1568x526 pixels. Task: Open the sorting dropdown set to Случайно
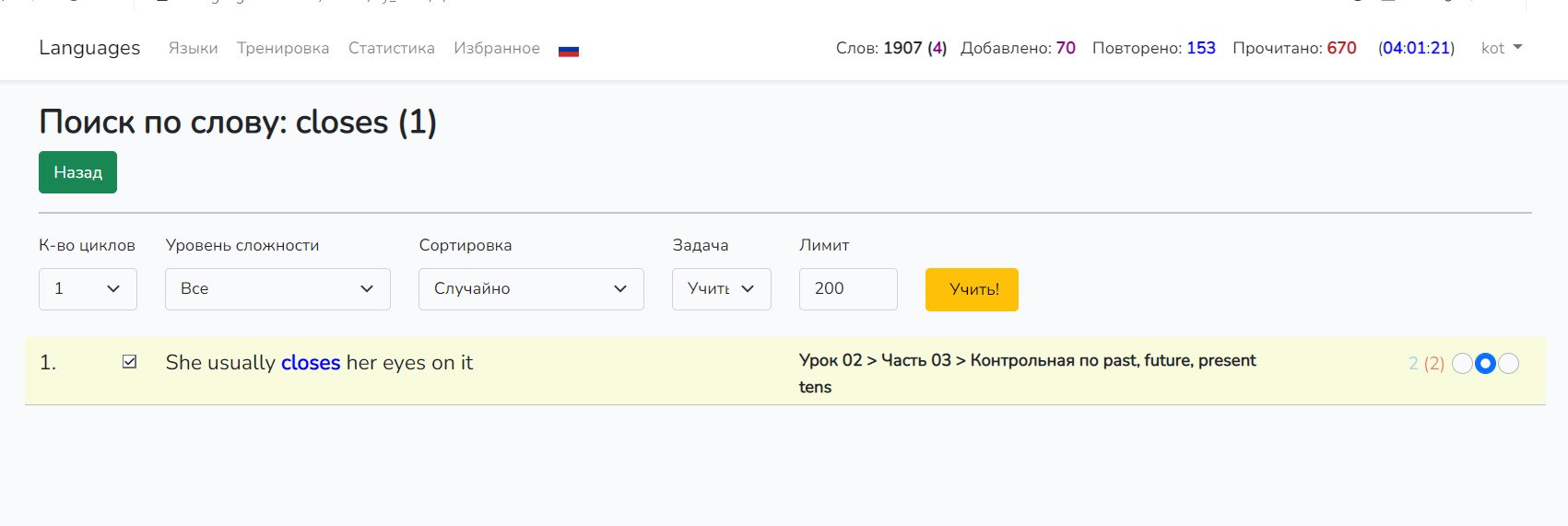[x=531, y=289]
